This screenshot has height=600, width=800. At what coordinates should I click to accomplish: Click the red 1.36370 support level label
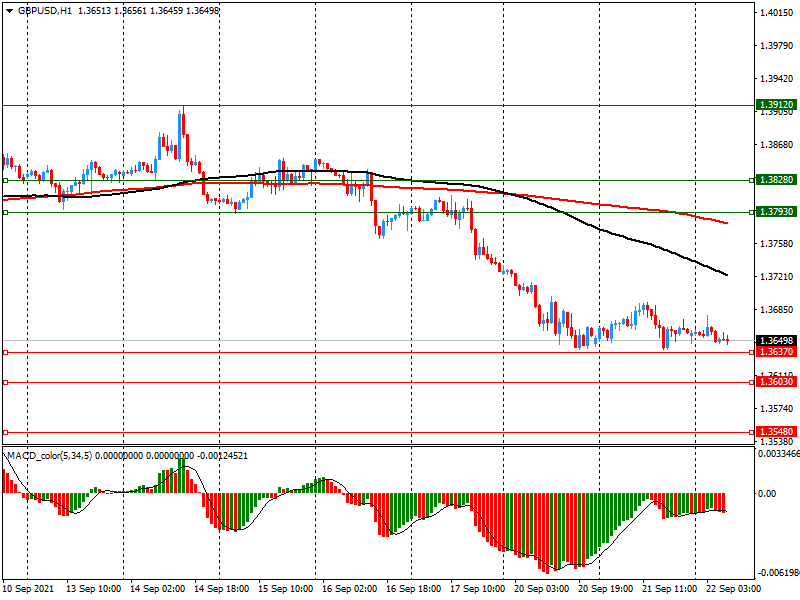pos(776,352)
